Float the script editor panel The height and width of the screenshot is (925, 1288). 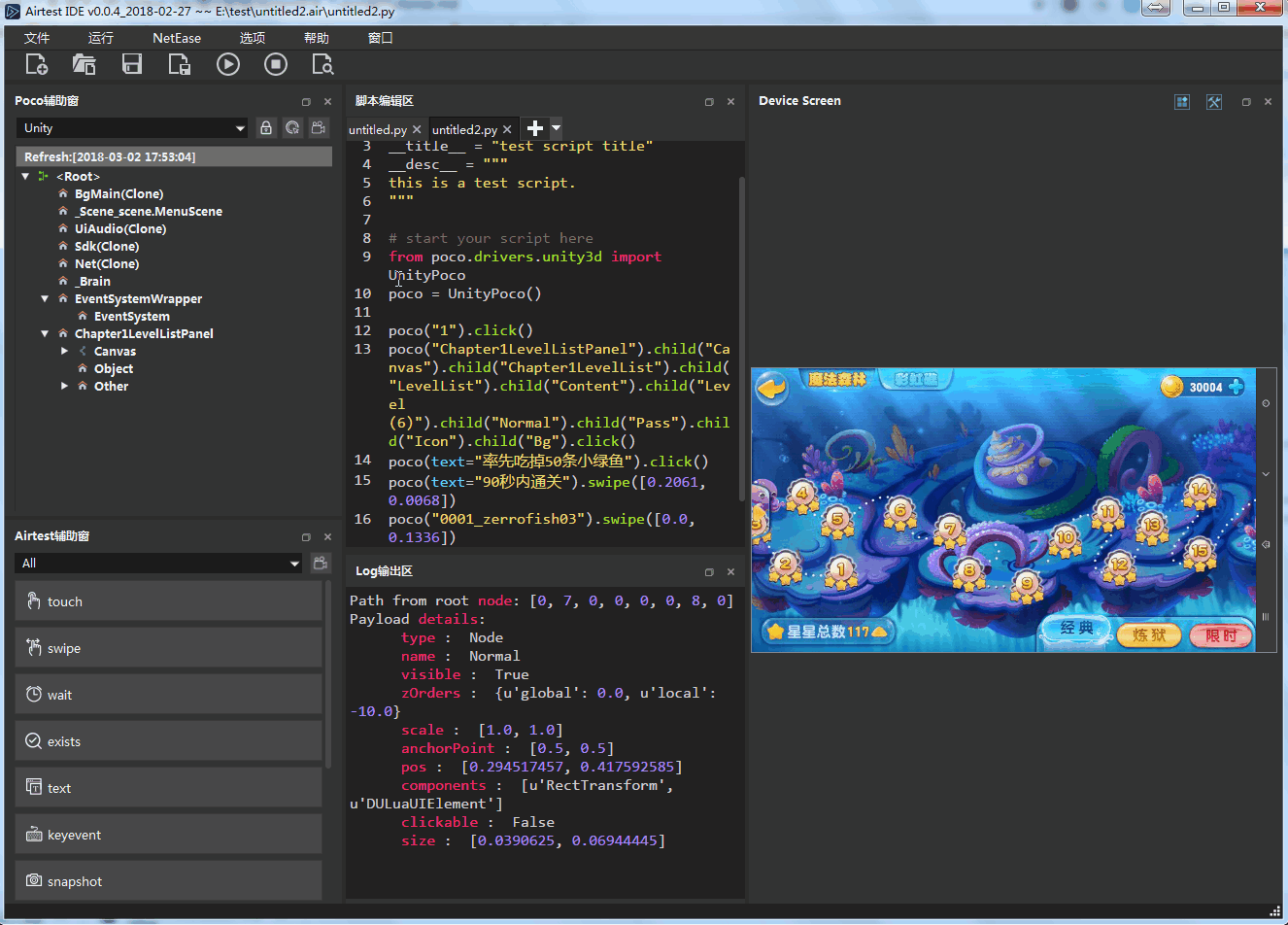click(709, 101)
